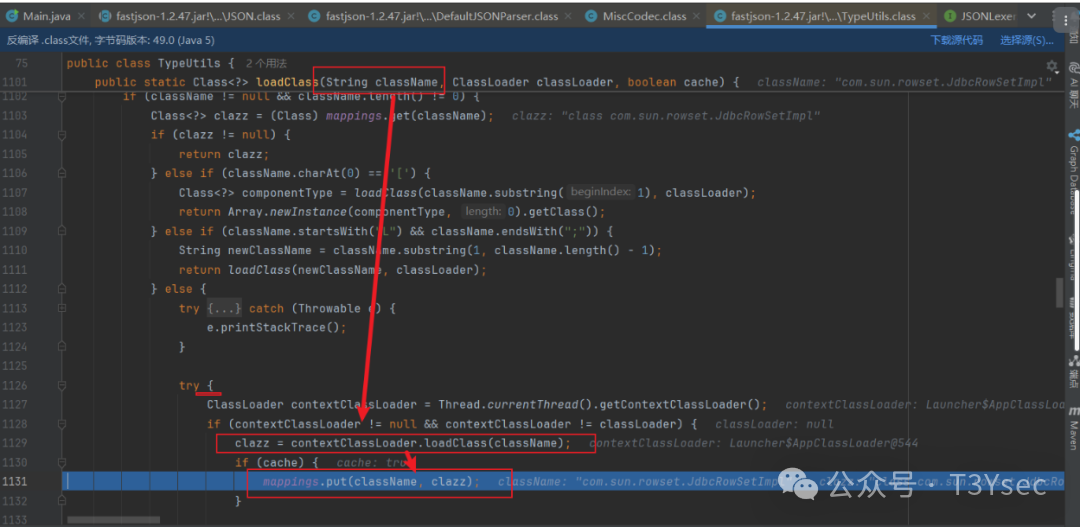Click 'mappings.get(className)' on line 1103
1080x527 pixels.
pos(407,115)
